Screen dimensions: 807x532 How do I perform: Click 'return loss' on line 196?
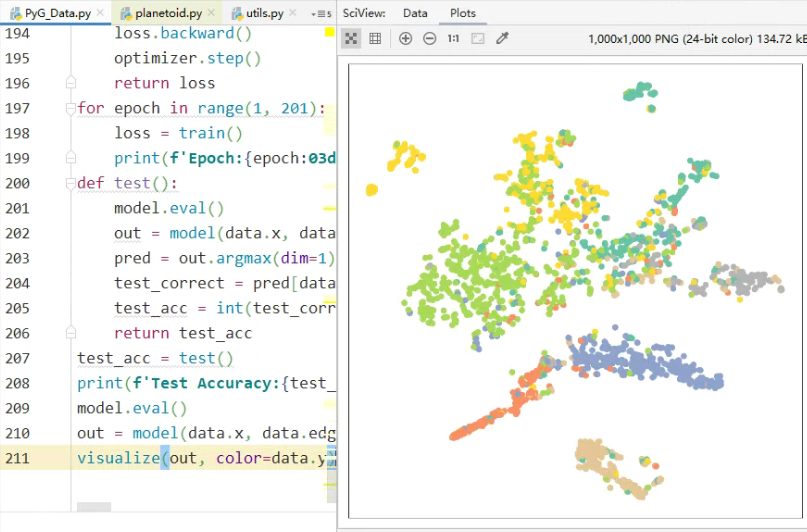tap(165, 83)
